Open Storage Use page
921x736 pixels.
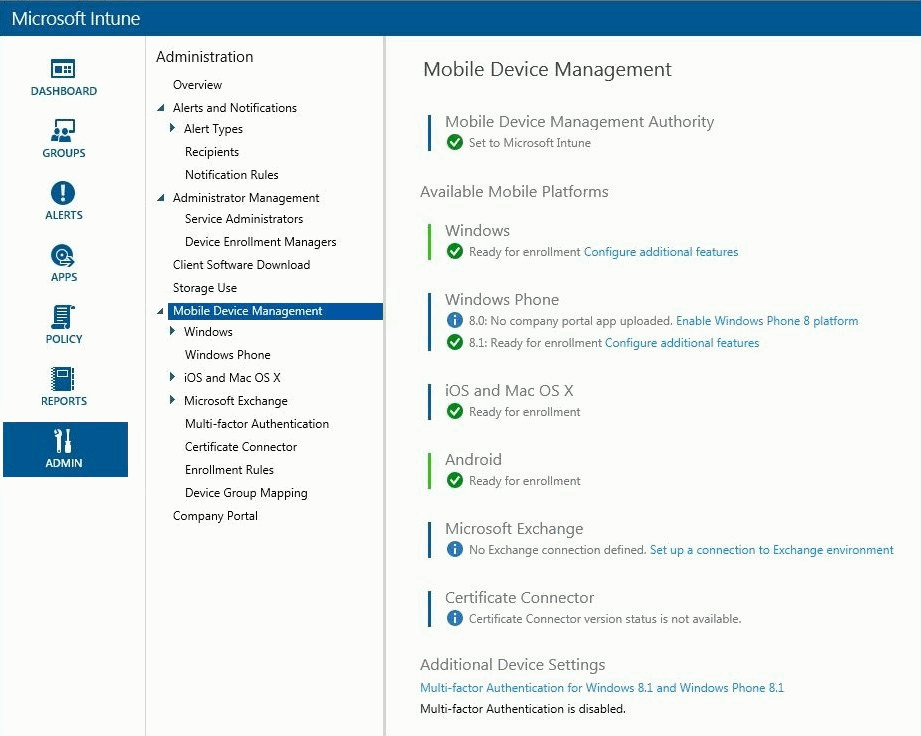click(205, 288)
